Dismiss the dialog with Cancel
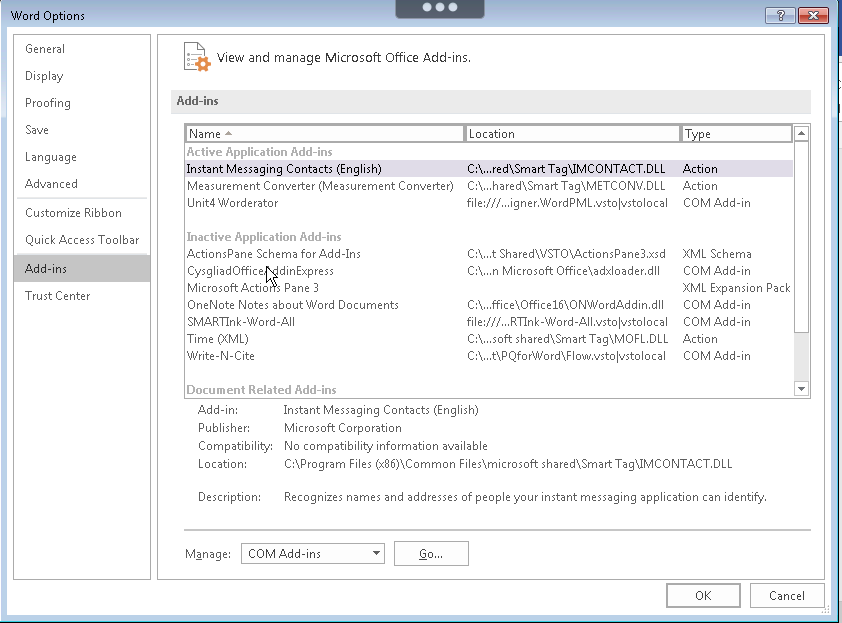This screenshot has height=623, width=842. coord(787,596)
